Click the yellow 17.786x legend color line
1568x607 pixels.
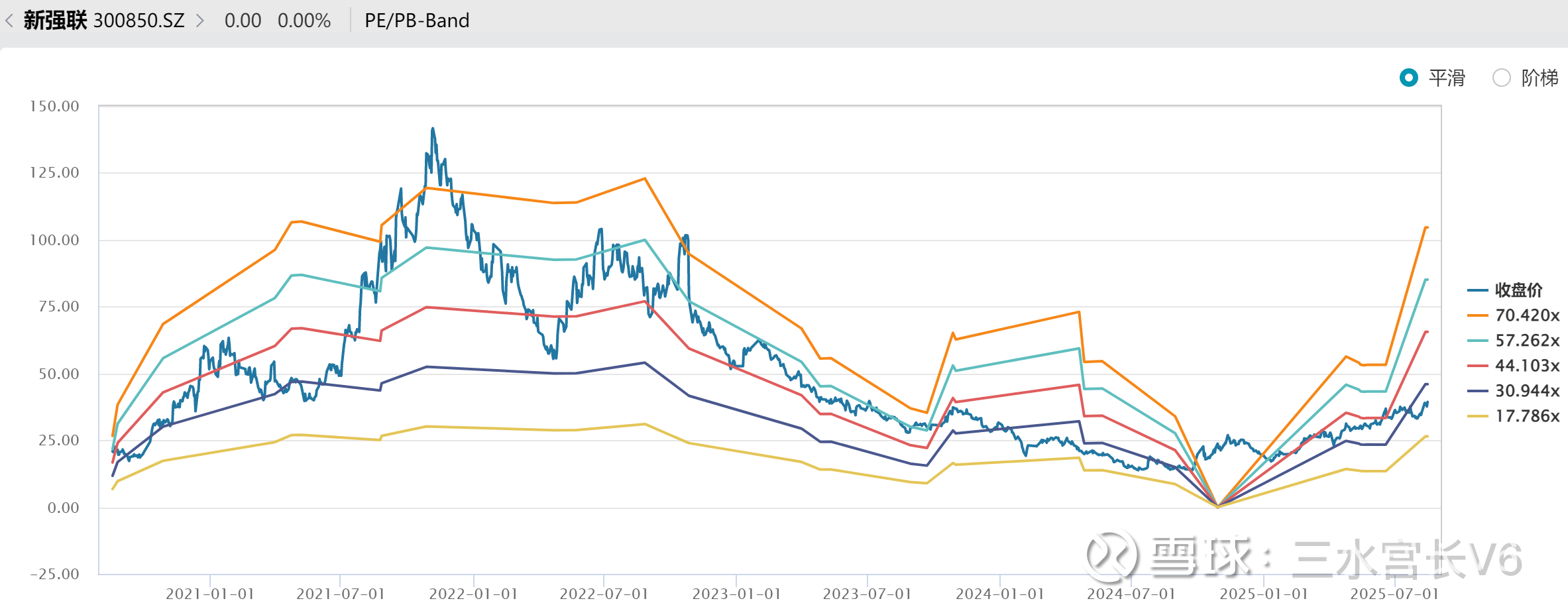point(1478,416)
